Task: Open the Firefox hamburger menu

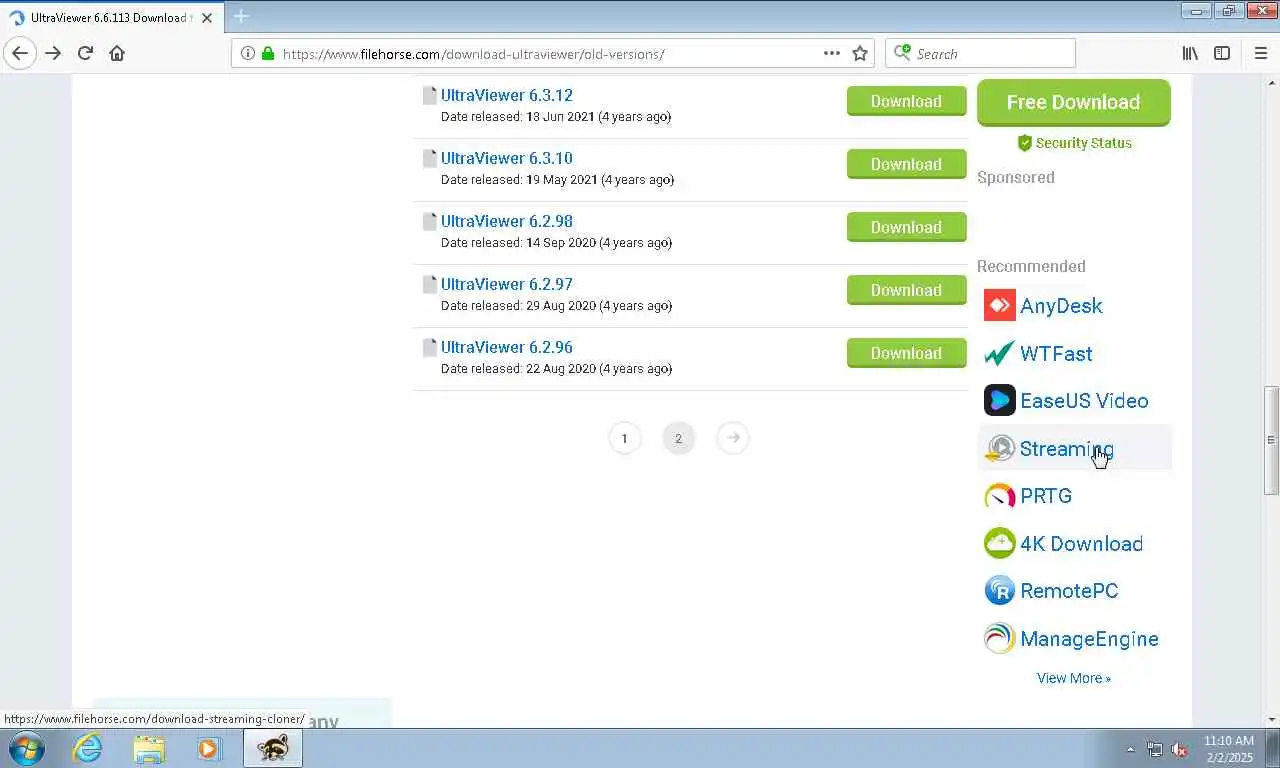Action: tap(1260, 53)
